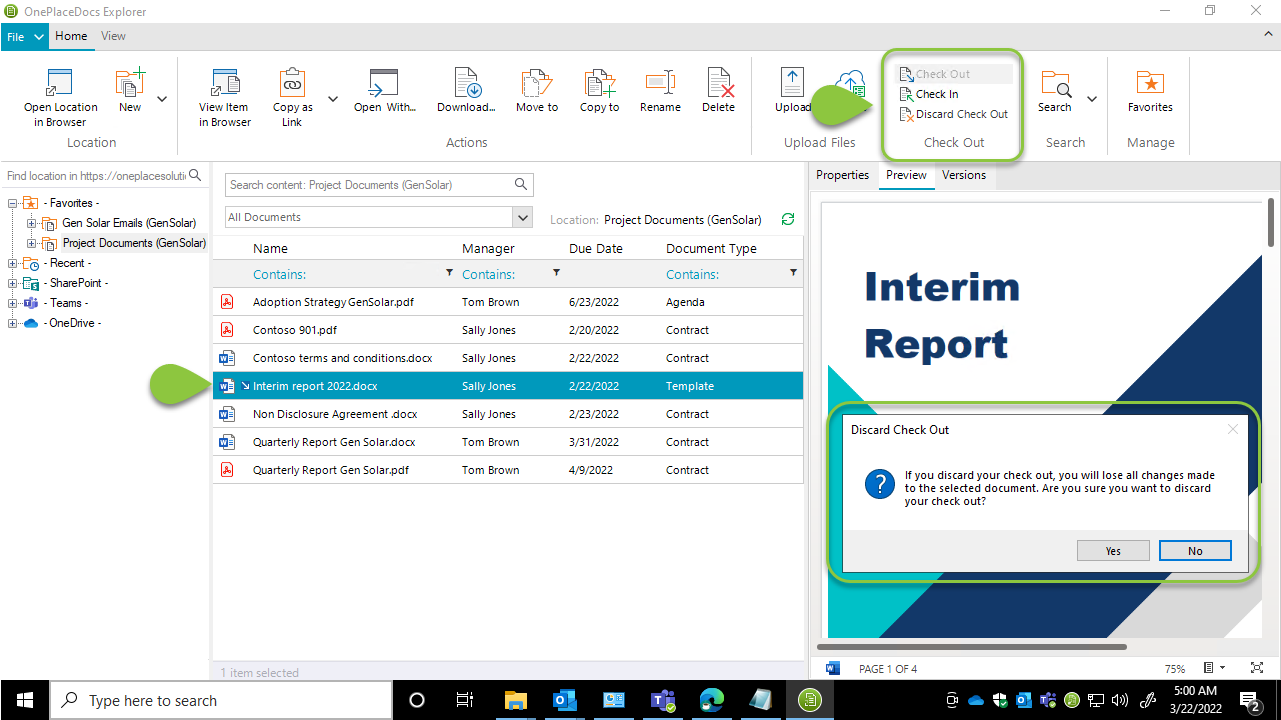Click the Favorites star icon in ribbon
Viewport: 1281px width, 720px height.
coord(1150,83)
